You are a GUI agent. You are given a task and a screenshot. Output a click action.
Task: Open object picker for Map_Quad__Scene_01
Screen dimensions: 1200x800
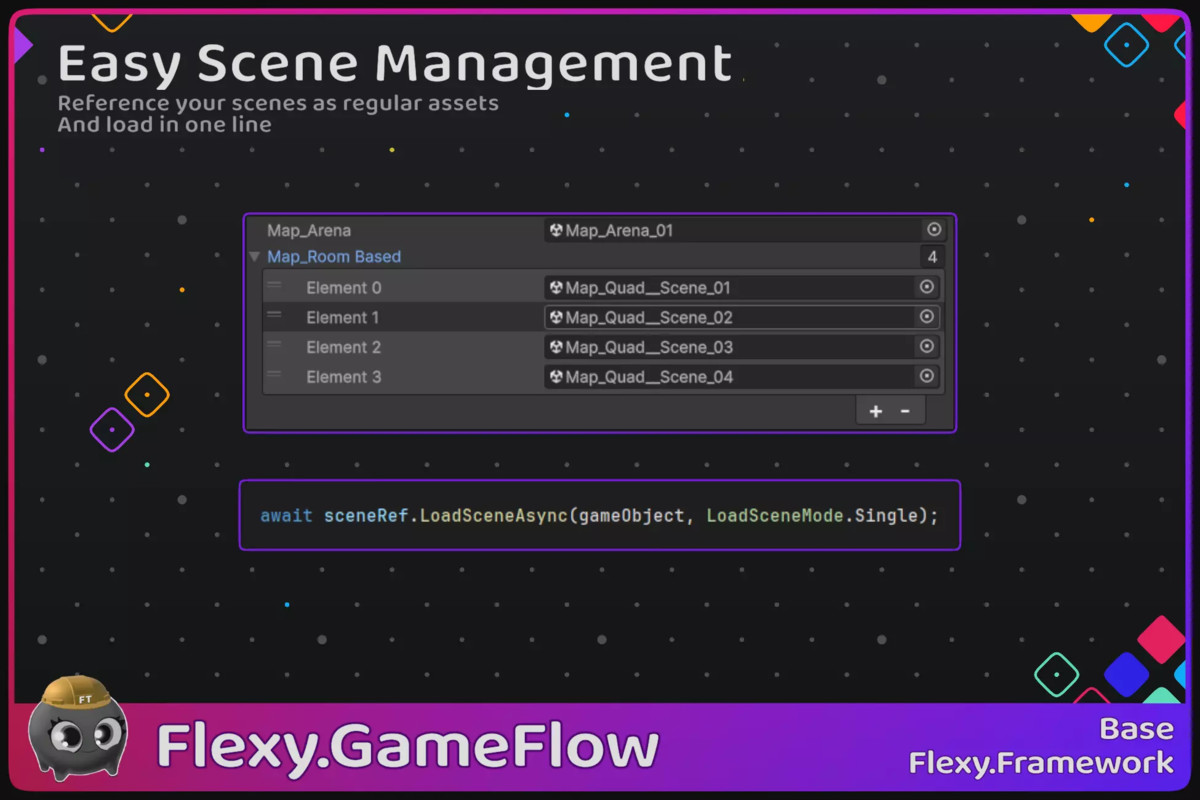pos(927,288)
